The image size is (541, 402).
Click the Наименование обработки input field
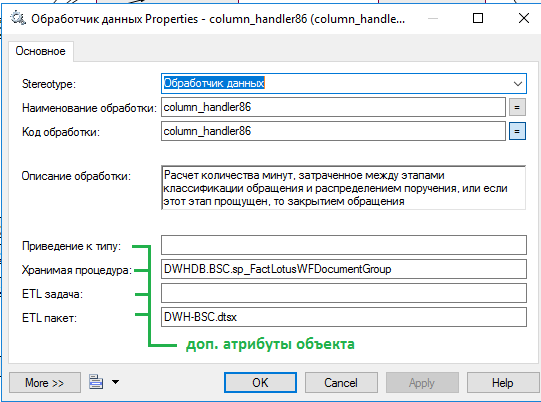click(x=333, y=107)
